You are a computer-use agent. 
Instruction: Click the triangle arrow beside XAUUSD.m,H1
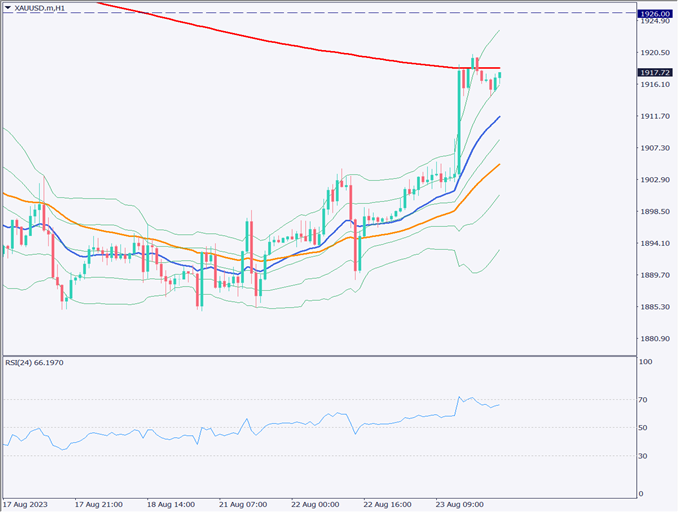coord(8,8)
